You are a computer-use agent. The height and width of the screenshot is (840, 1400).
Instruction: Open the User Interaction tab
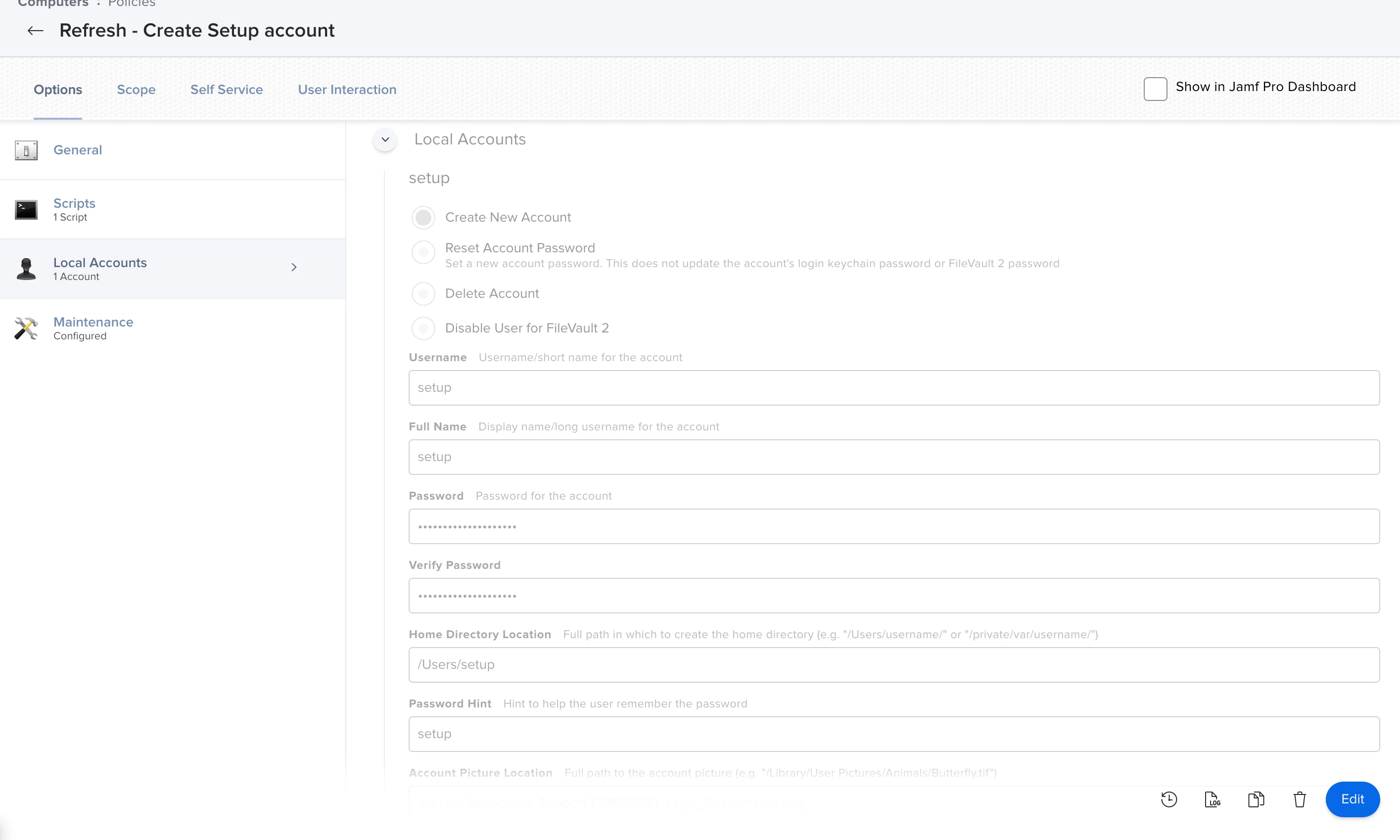(x=347, y=90)
